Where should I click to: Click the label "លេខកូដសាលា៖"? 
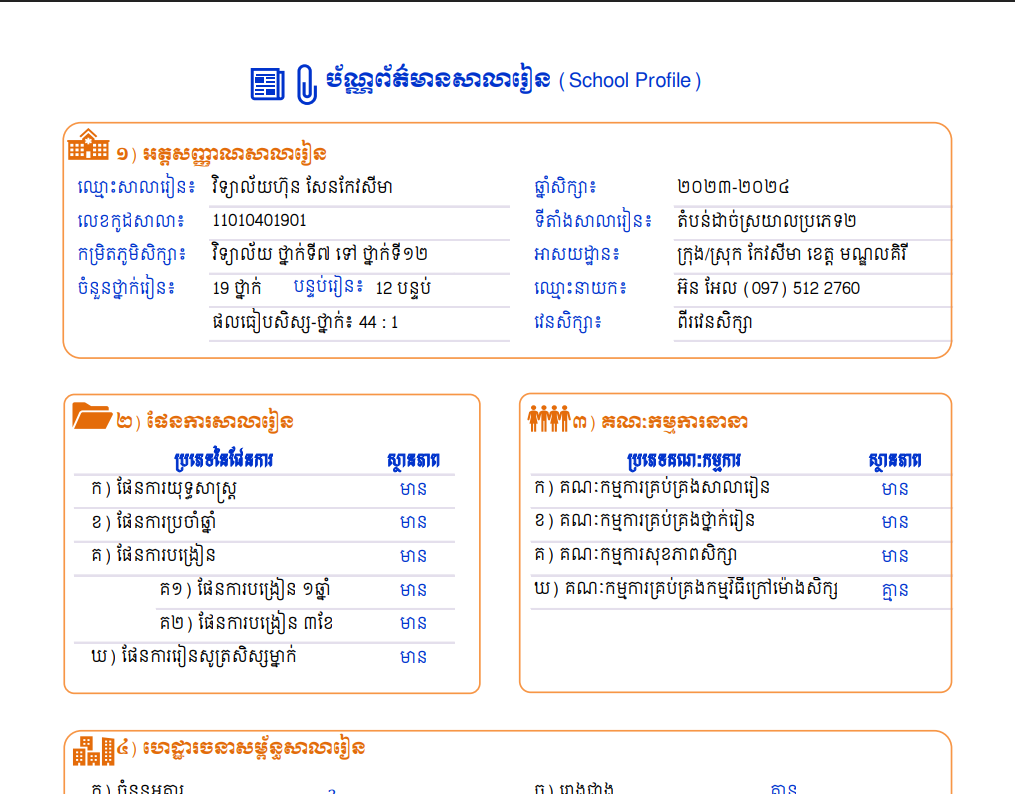click(x=131, y=221)
